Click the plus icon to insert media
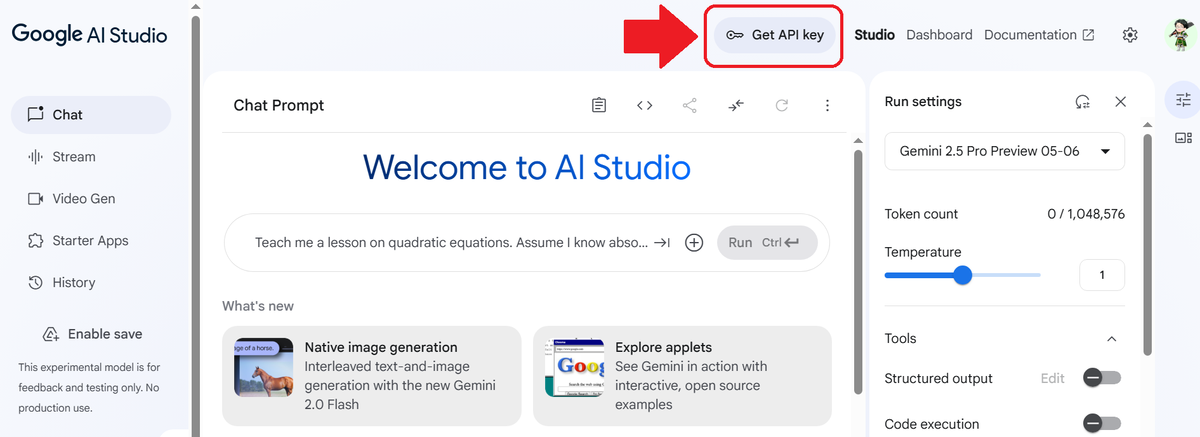Image resolution: width=1200 pixels, height=437 pixels. pyautogui.click(x=694, y=243)
